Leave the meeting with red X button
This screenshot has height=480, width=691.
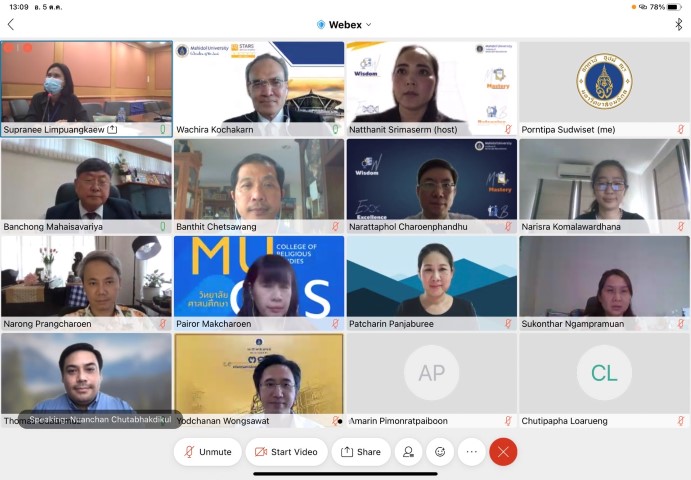pos(503,452)
